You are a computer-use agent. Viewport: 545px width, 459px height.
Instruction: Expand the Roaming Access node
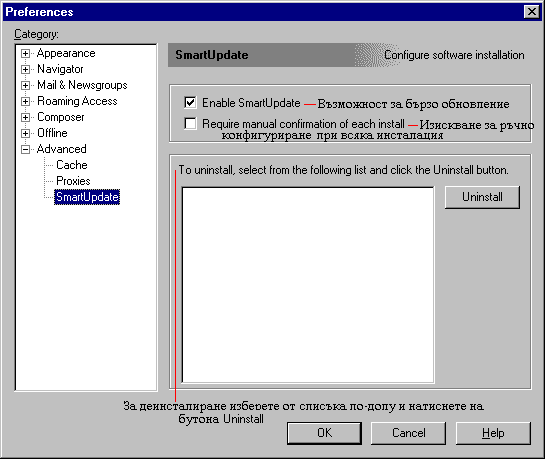tap(25, 101)
